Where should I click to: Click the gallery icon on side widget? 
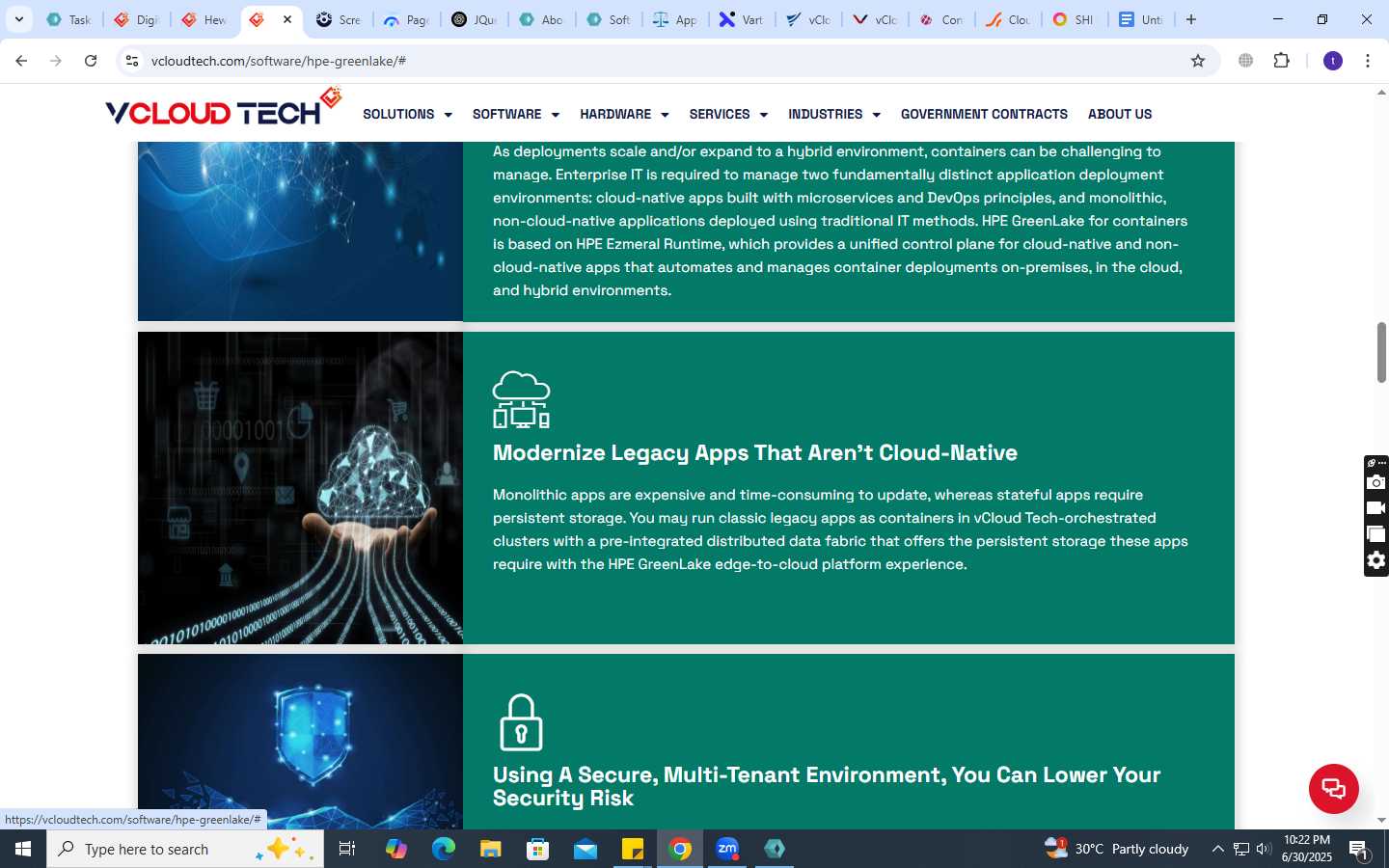click(x=1376, y=534)
